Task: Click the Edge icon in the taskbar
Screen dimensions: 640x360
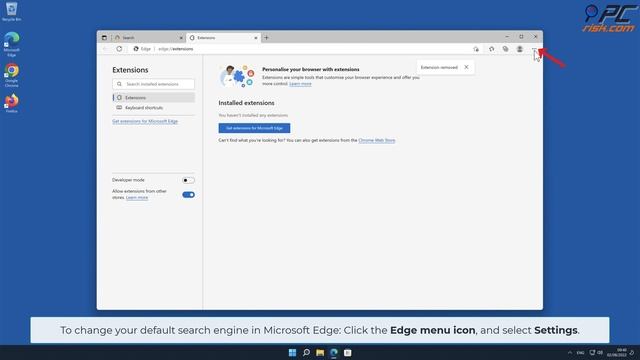Action: (x=334, y=353)
